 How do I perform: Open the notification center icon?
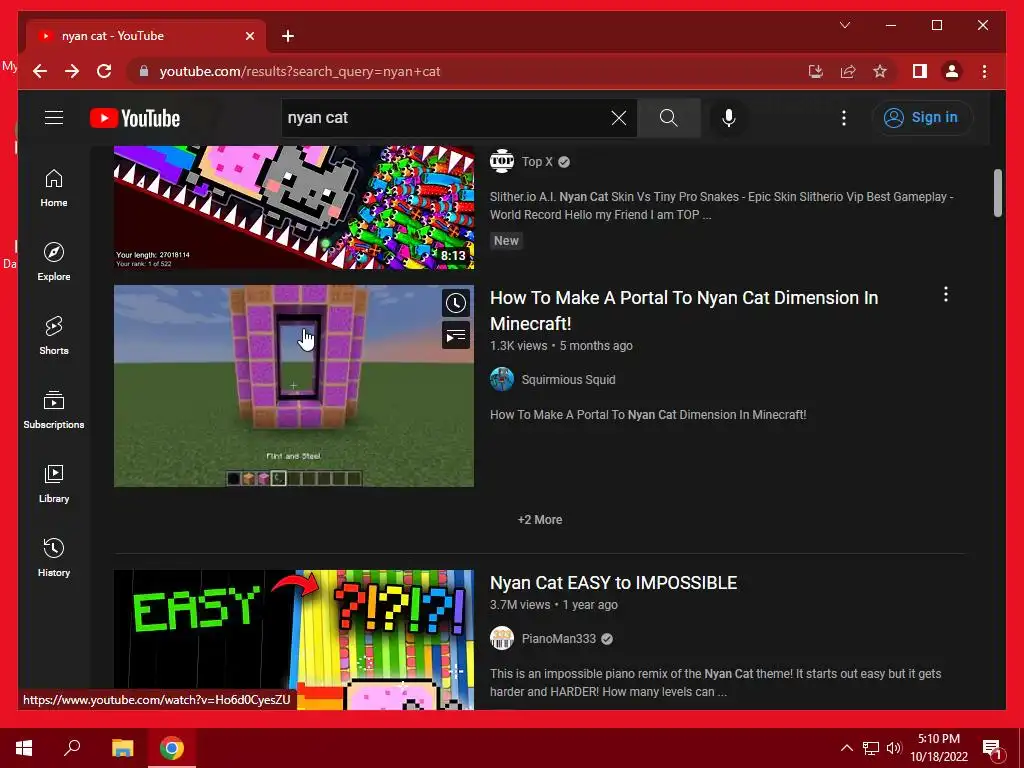[x=992, y=748]
